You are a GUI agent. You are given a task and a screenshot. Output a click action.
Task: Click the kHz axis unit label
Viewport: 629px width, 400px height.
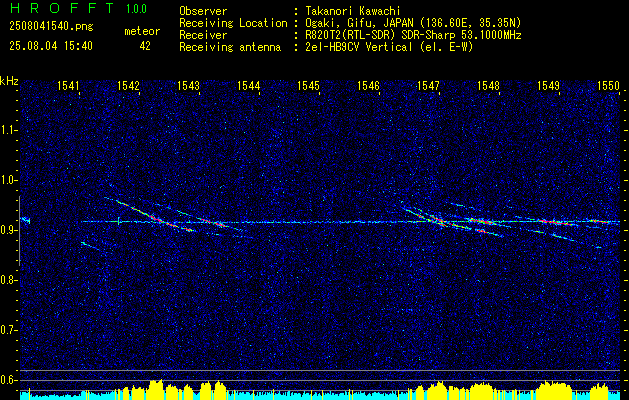pos(9,81)
